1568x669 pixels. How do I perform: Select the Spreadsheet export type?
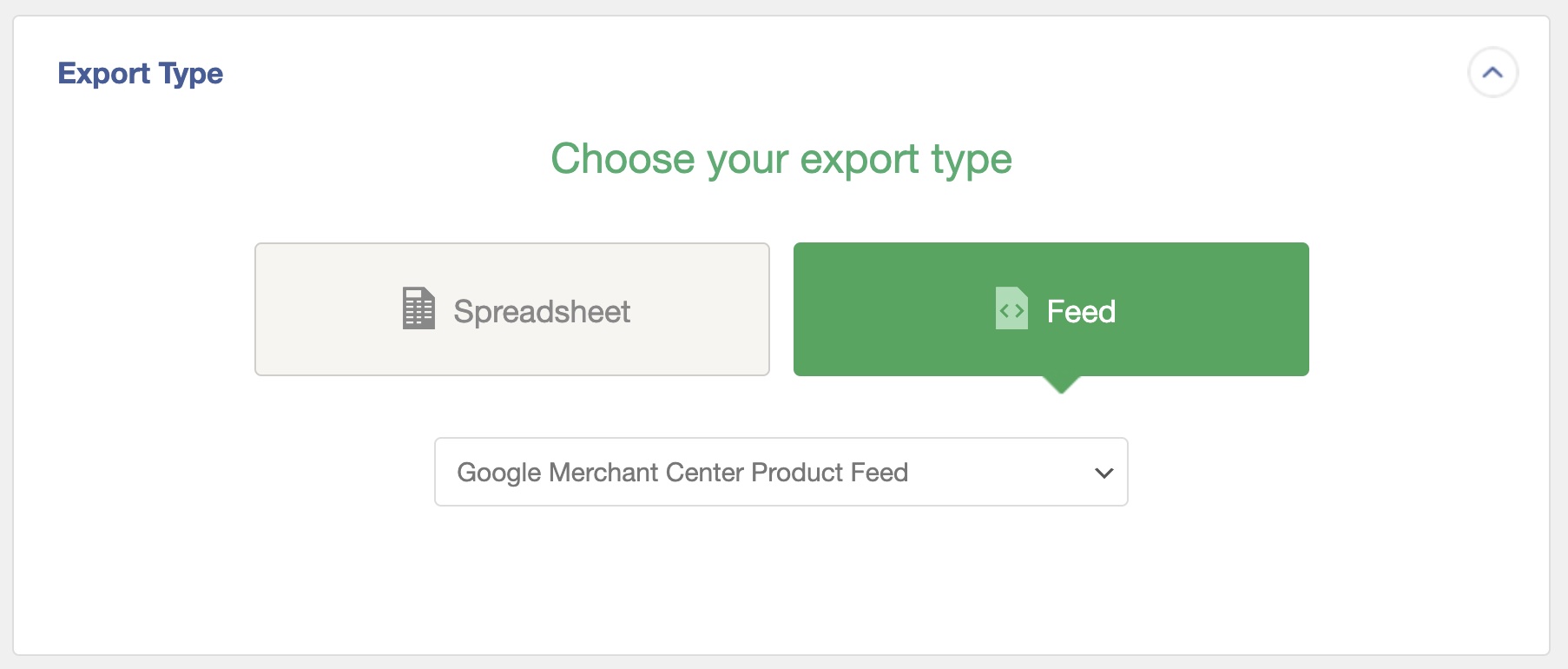(x=512, y=309)
